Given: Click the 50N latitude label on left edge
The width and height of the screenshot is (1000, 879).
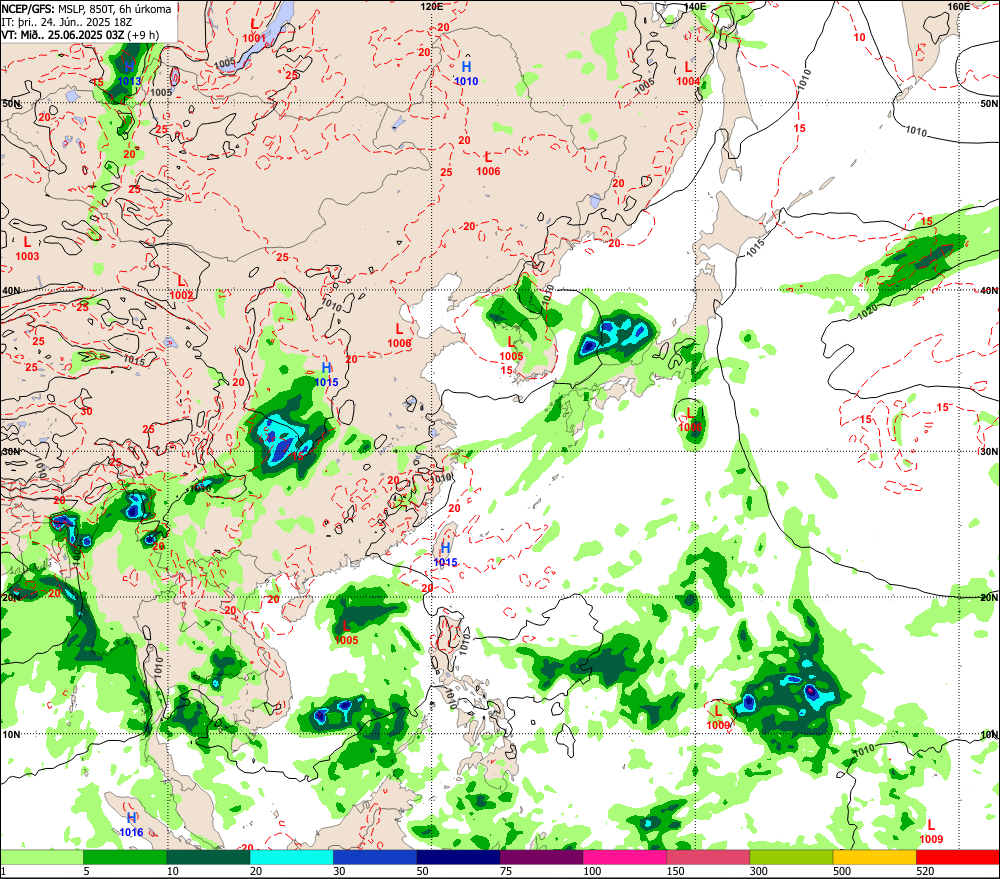Looking at the screenshot, I should (11, 103).
